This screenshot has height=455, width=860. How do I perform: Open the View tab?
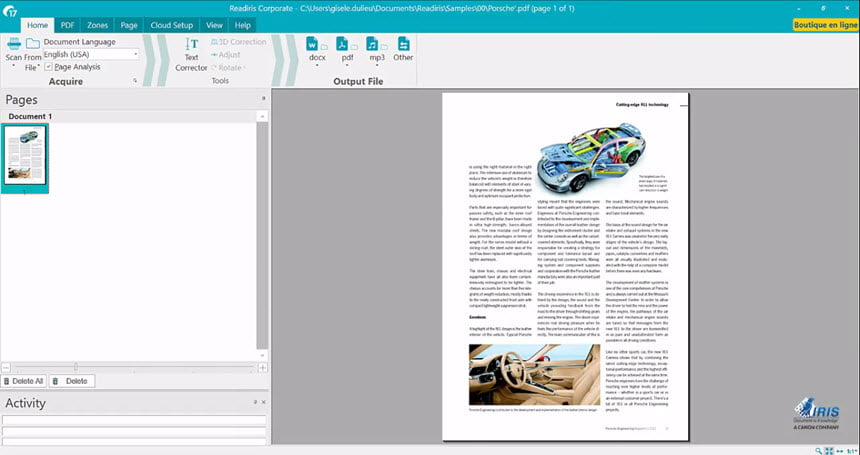coord(214,25)
